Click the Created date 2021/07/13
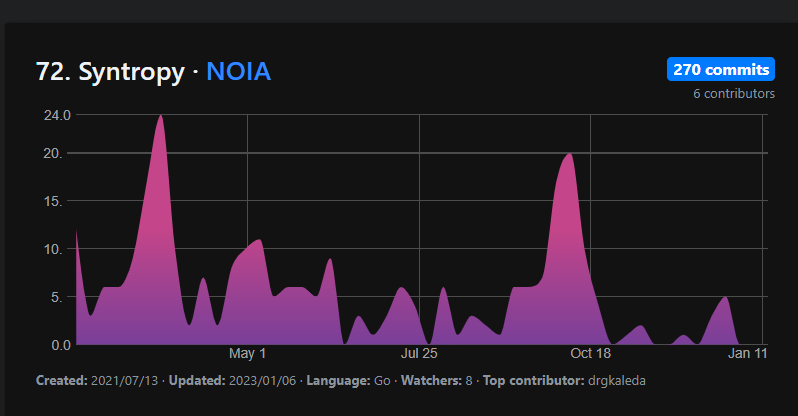This screenshot has width=798, height=416. pyautogui.click(x=124, y=381)
